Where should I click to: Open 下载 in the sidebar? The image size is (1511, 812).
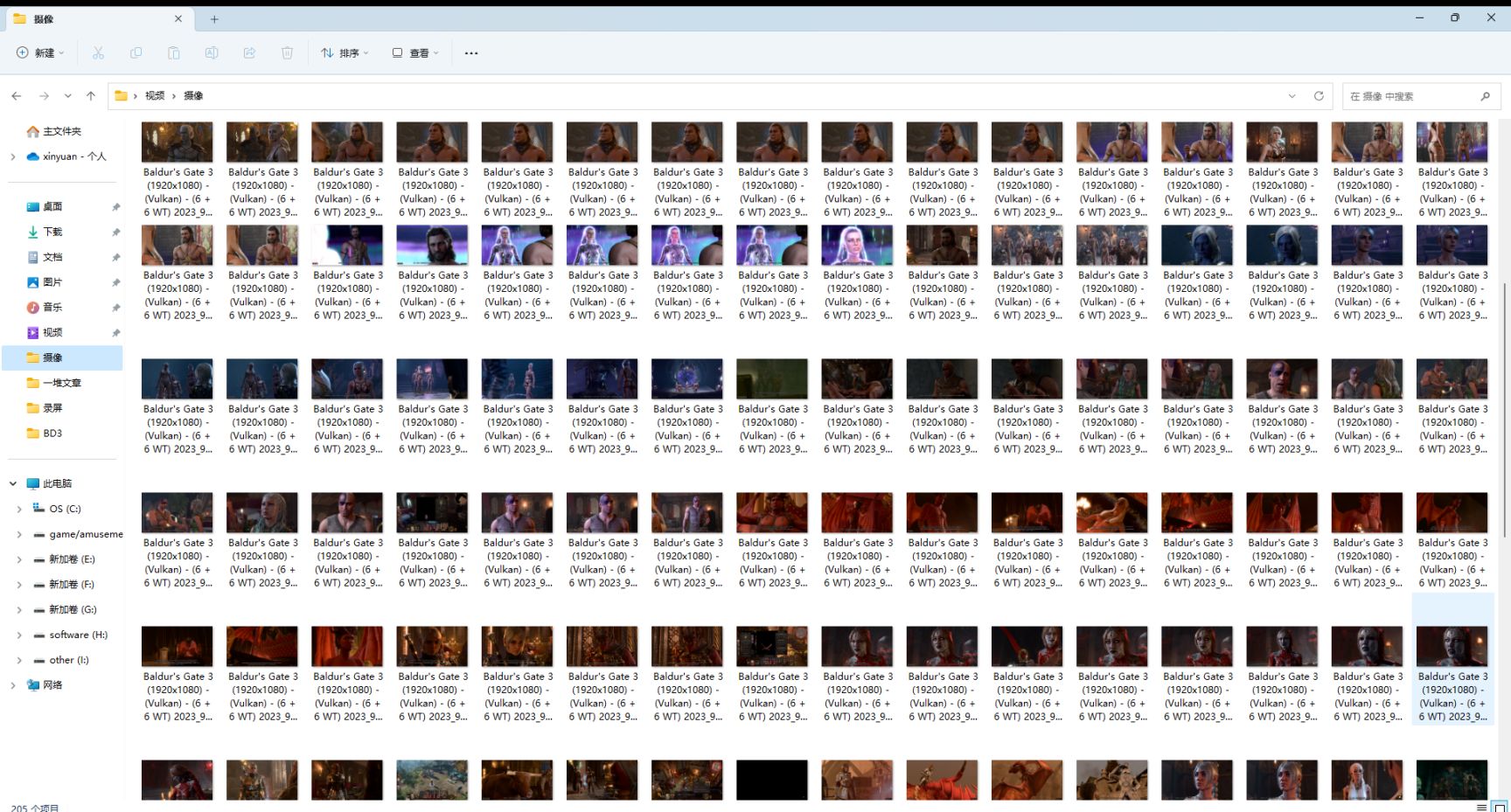pyautogui.click(x=52, y=232)
